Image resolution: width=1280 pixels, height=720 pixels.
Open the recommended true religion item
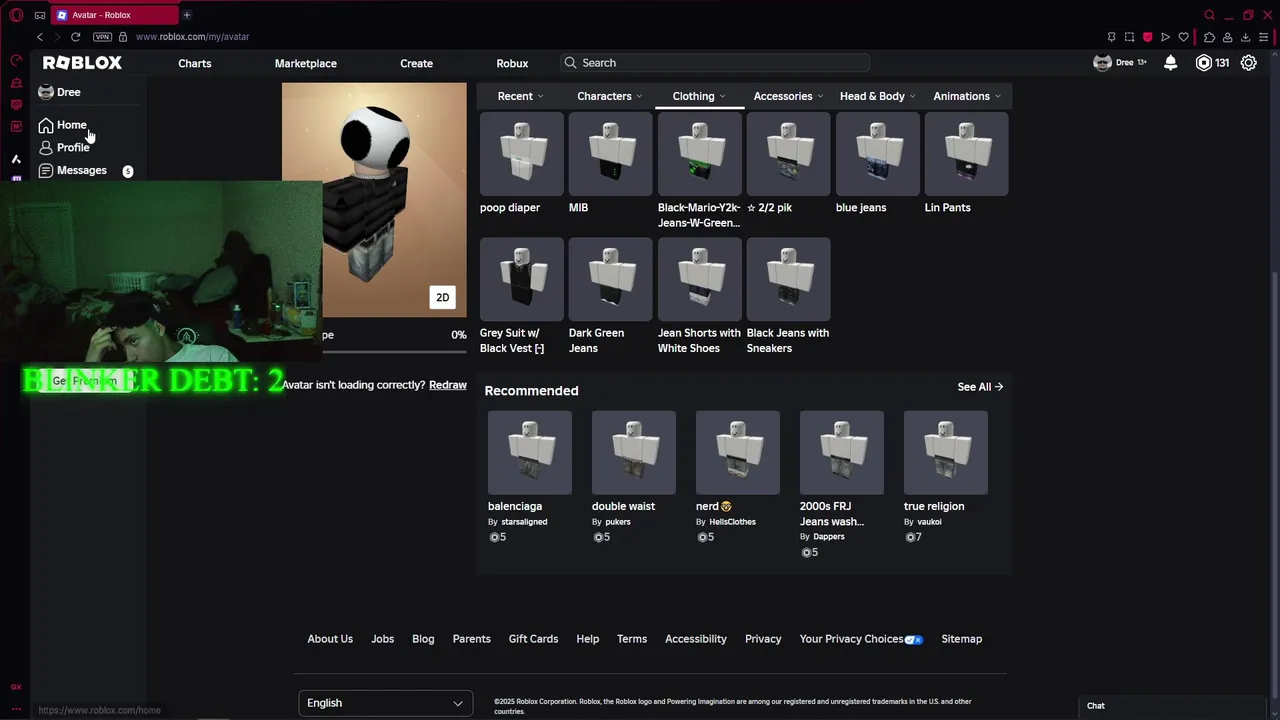(x=946, y=453)
